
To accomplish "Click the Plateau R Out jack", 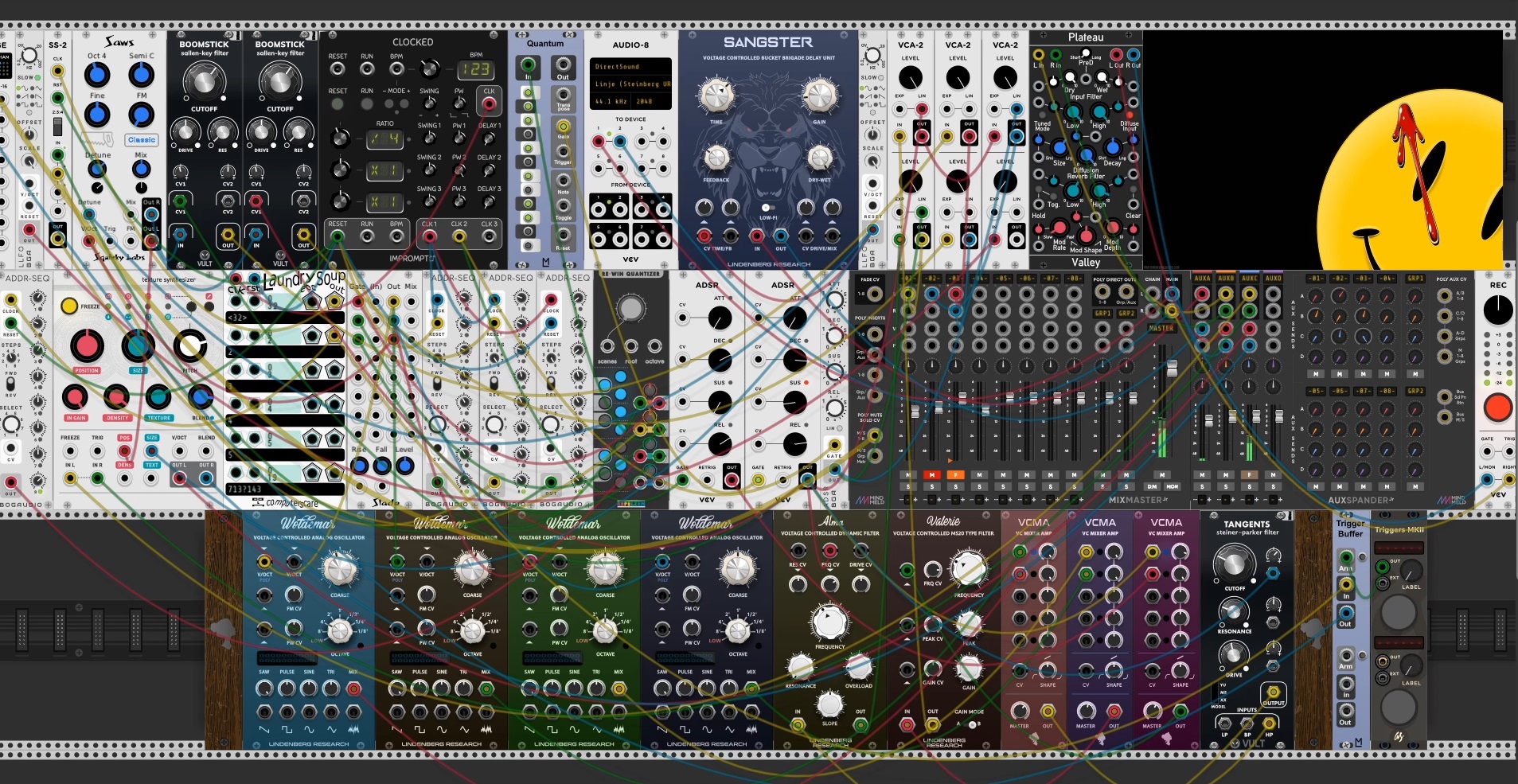I will [1133, 55].
